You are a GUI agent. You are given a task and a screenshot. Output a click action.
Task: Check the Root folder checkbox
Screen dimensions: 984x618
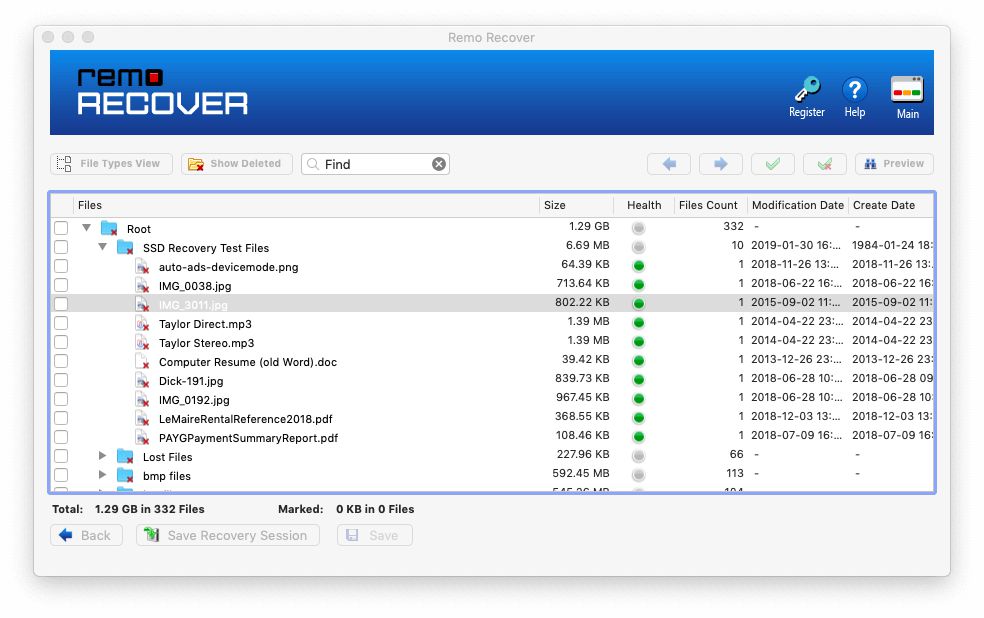pyautogui.click(x=61, y=228)
